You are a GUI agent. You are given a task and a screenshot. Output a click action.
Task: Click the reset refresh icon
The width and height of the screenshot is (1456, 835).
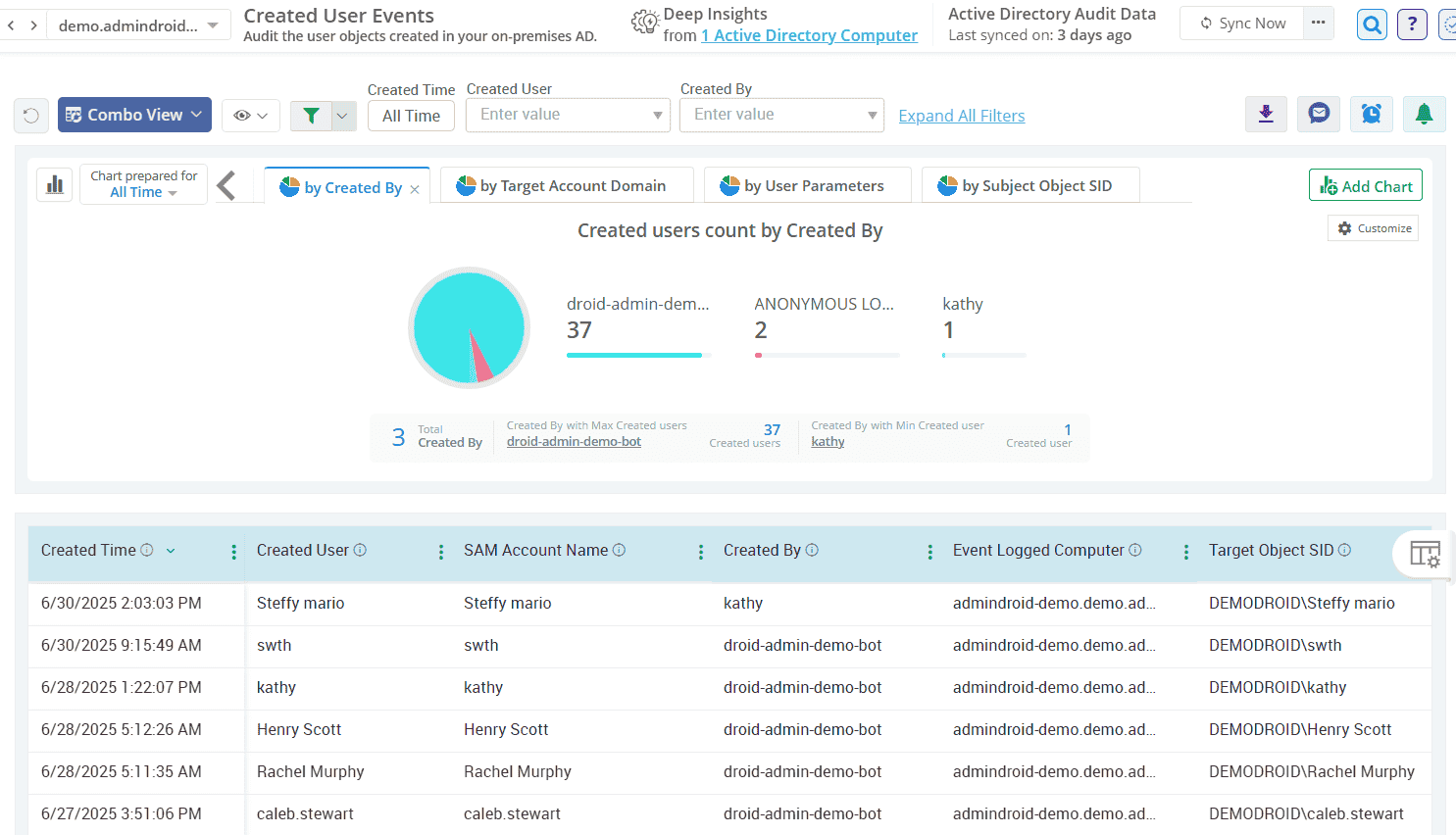31,116
